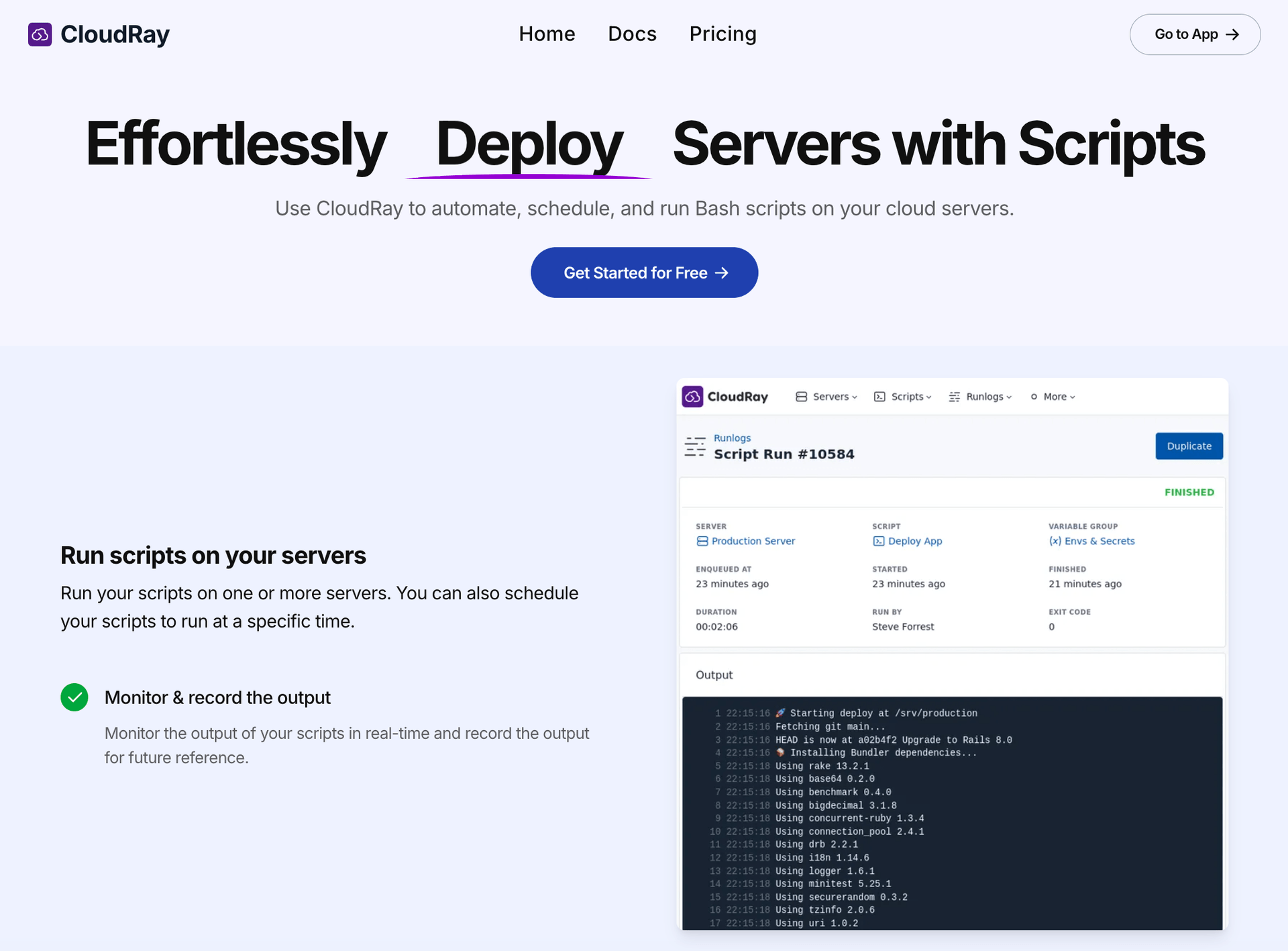
Task: Click the server icon next to Production Server
Action: tap(702, 541)
